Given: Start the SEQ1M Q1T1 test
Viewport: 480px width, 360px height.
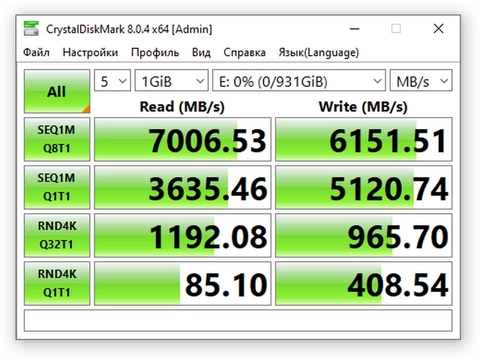Looking at the screenshot, I should [x=57, y=187].
